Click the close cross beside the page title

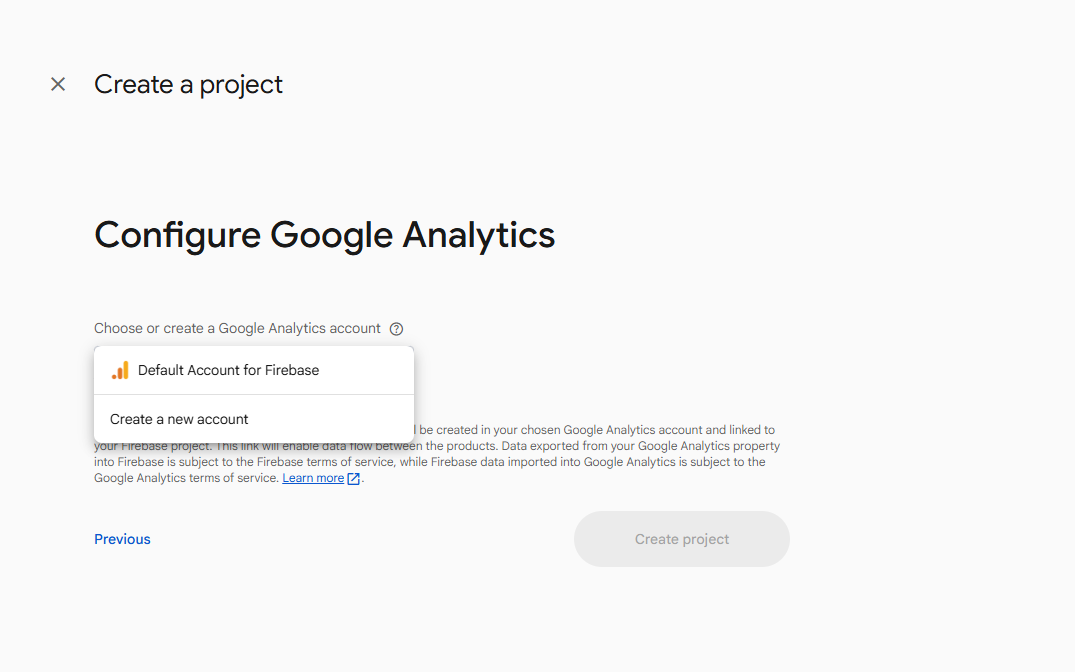[58, 84]
